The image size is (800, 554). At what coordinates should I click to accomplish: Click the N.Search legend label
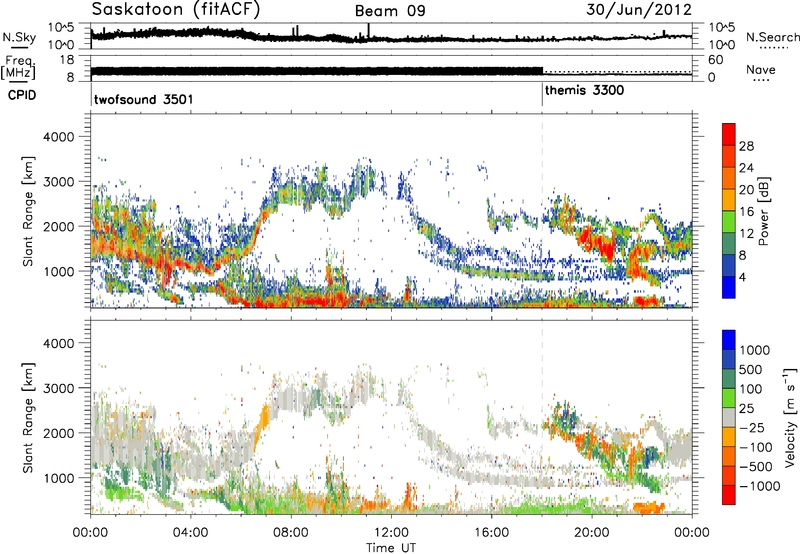pos(772,37)
